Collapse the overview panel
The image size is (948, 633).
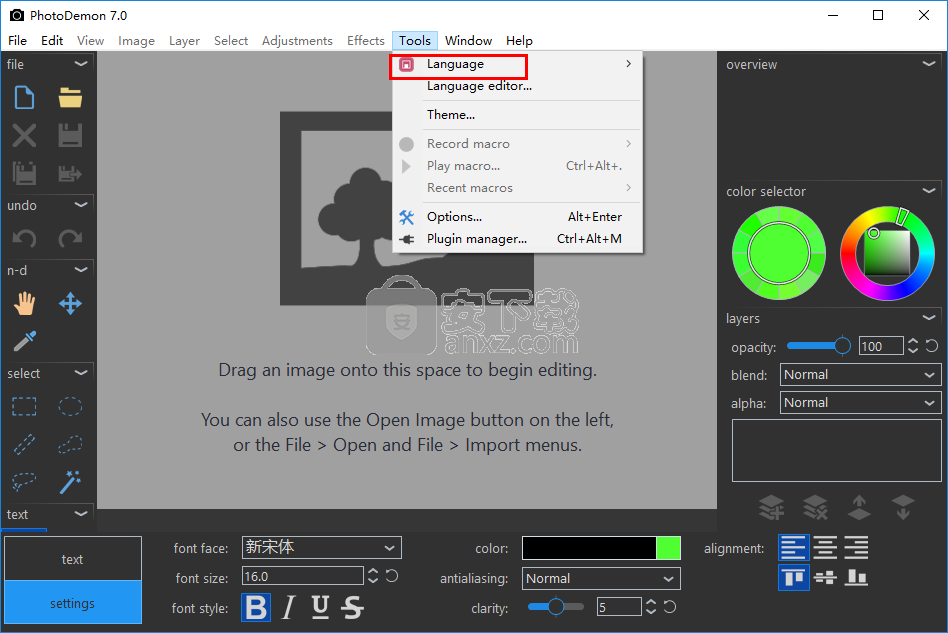[x=929, y=63]
